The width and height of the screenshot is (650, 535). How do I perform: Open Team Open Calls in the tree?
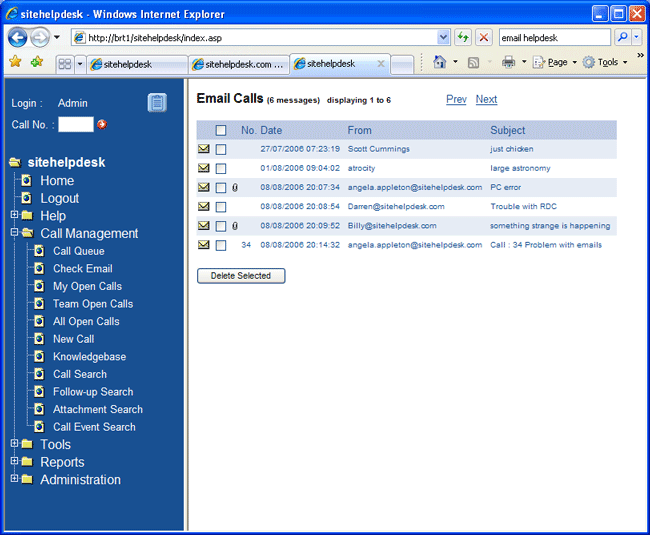point(93,304)
